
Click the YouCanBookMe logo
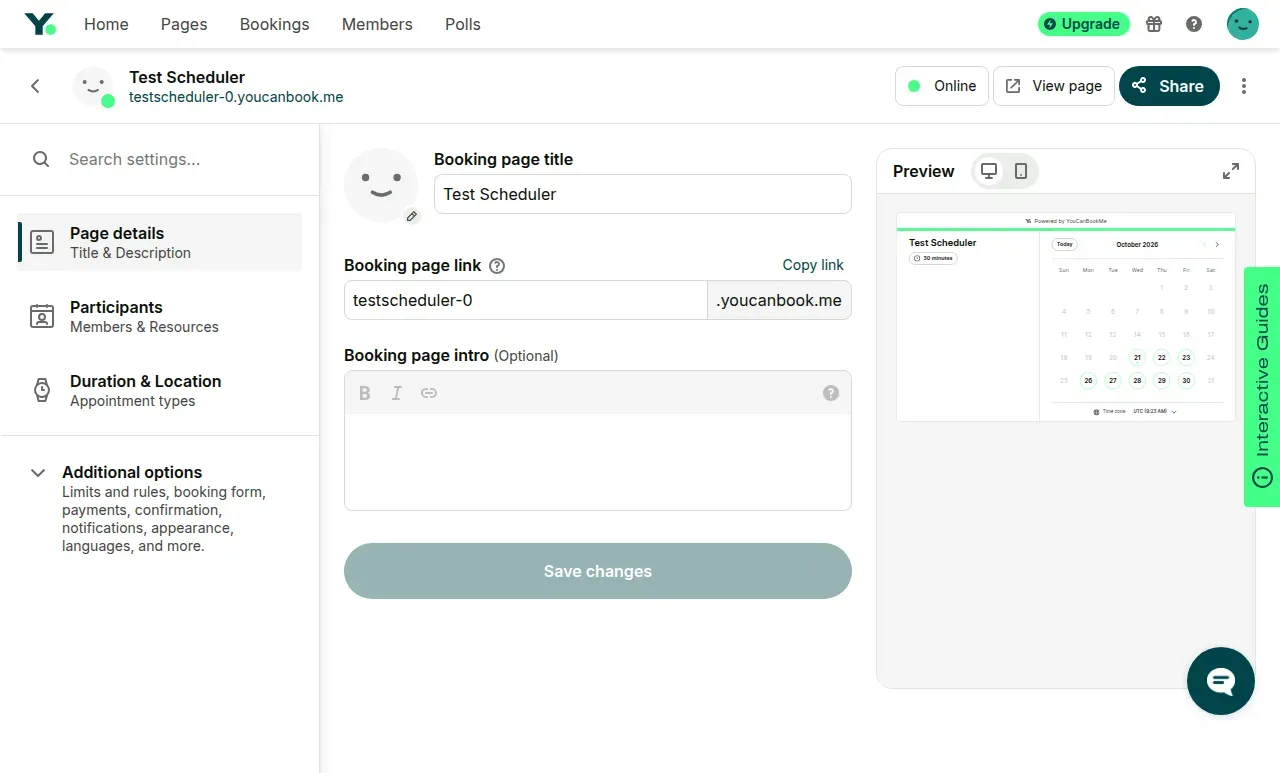click(40, 24)
